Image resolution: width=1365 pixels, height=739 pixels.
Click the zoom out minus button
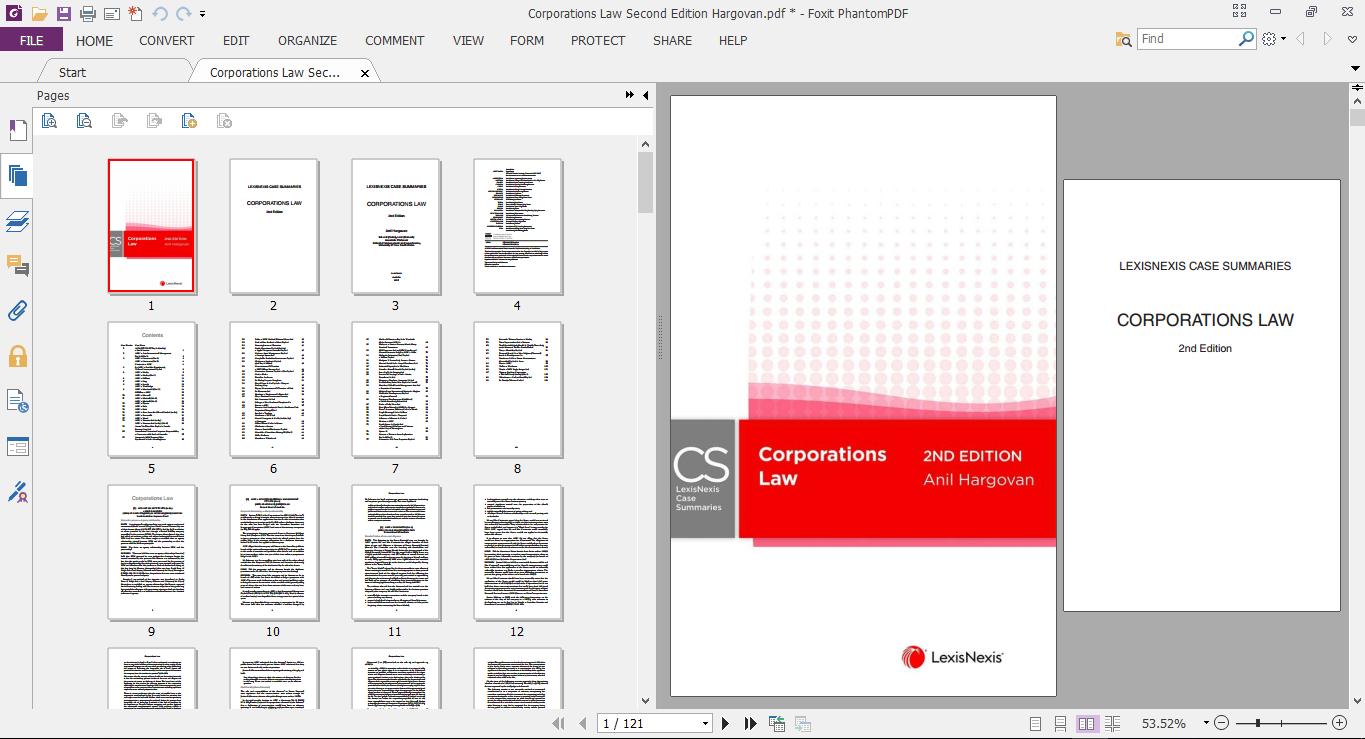tap(1223, 723)
